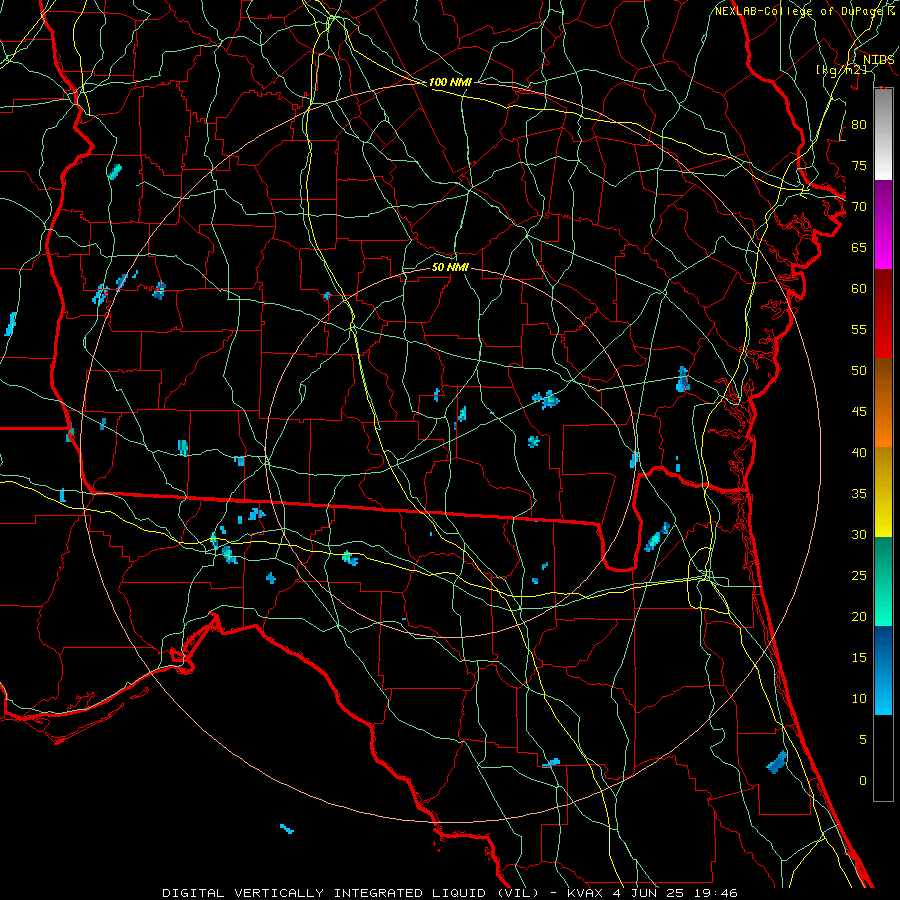The height and width of the screenshot is (900, 900).
Task: Click the scale value 10
Action: tap(859, 699)
